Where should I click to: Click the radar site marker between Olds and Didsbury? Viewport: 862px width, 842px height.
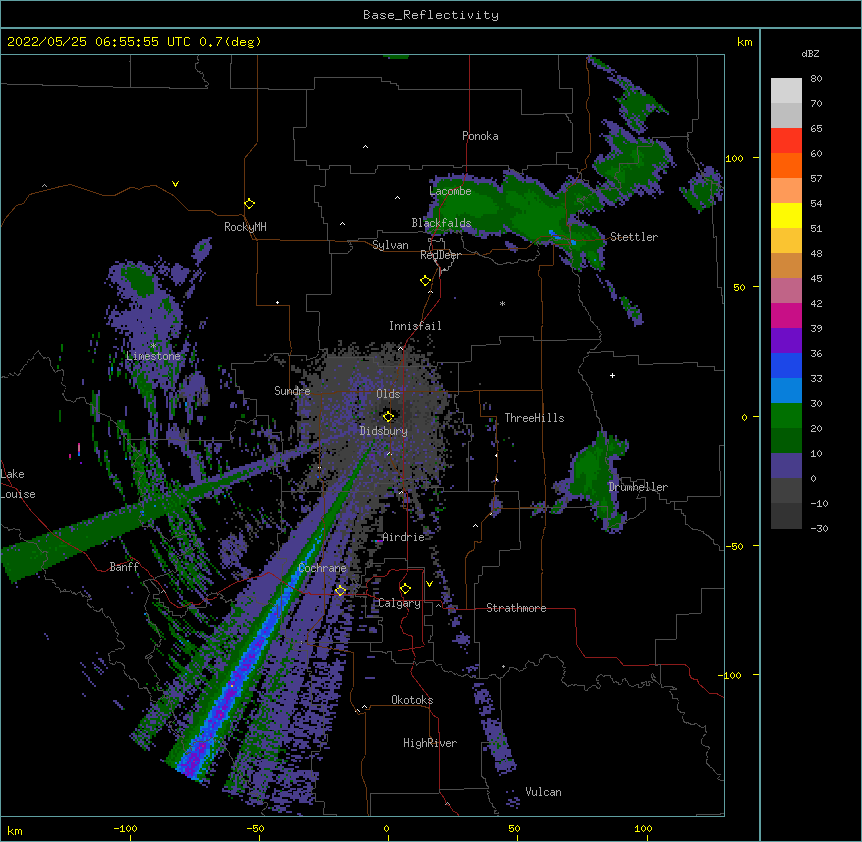tap(388, 416)
